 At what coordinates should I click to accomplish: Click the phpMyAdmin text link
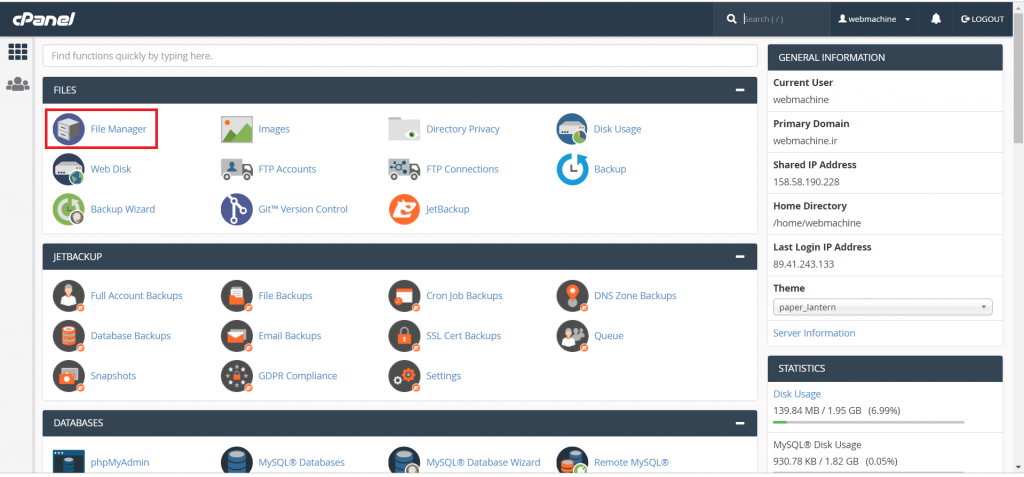[x=120, y=462]
